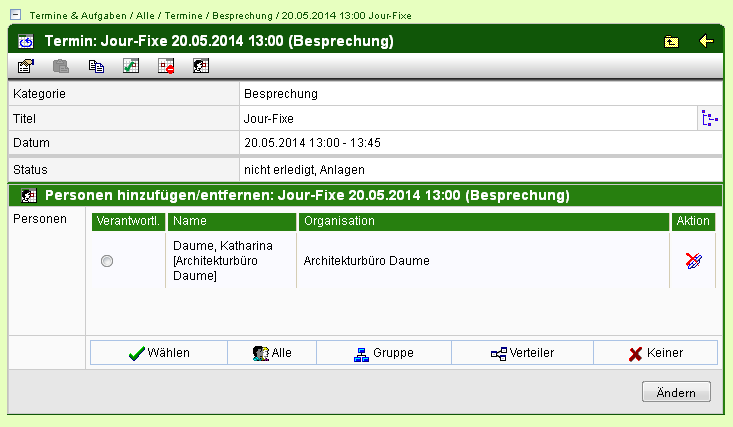Open the Verteiler selection button
The height and width of the screenshot is (427, 733).
coord(522,353)
